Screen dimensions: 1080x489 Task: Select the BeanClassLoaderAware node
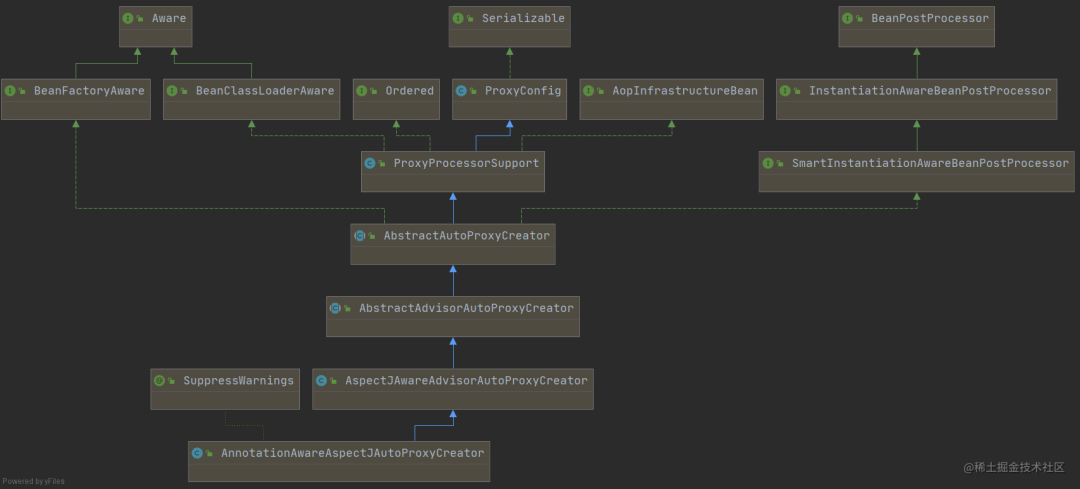click(250, 98)
